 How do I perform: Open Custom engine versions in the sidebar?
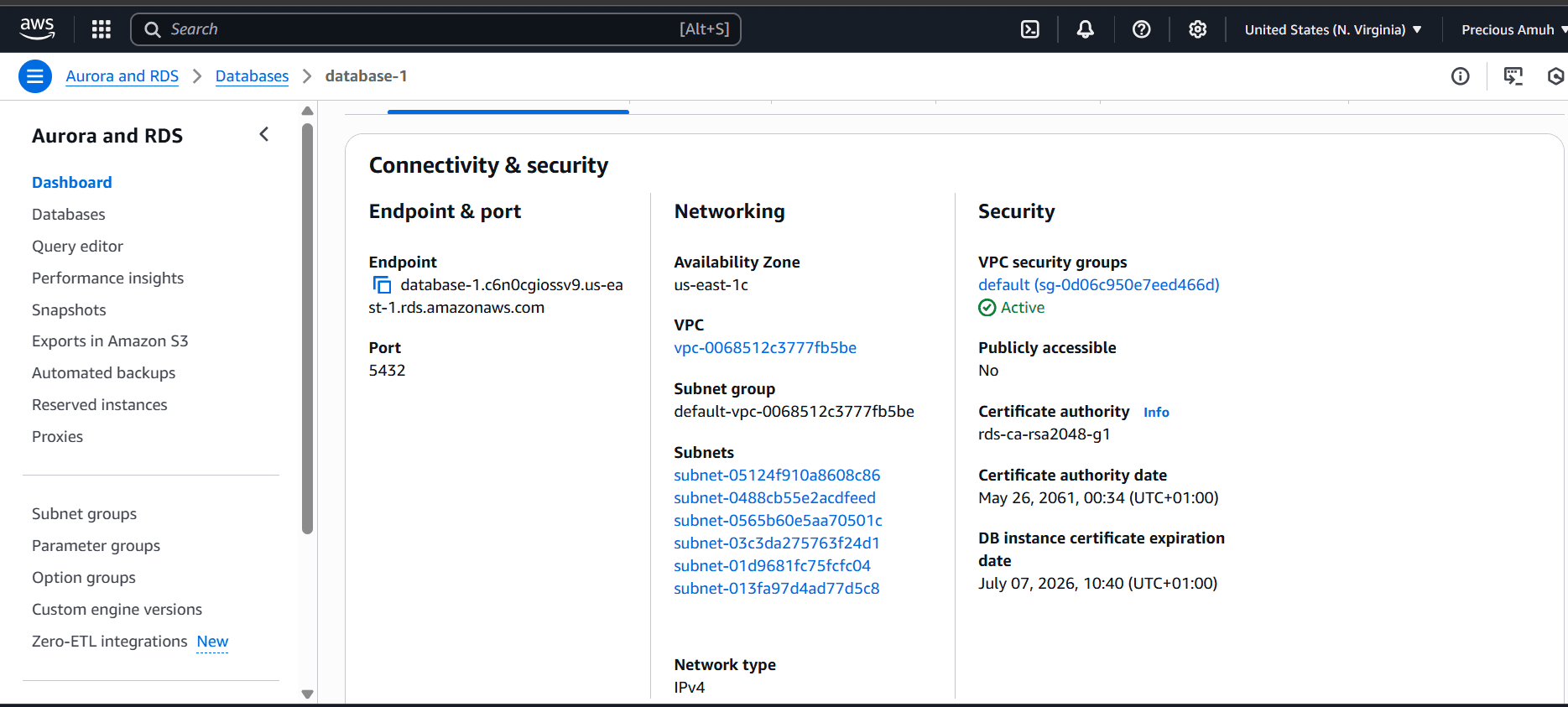pyautogui.click(x=117, y=610)
